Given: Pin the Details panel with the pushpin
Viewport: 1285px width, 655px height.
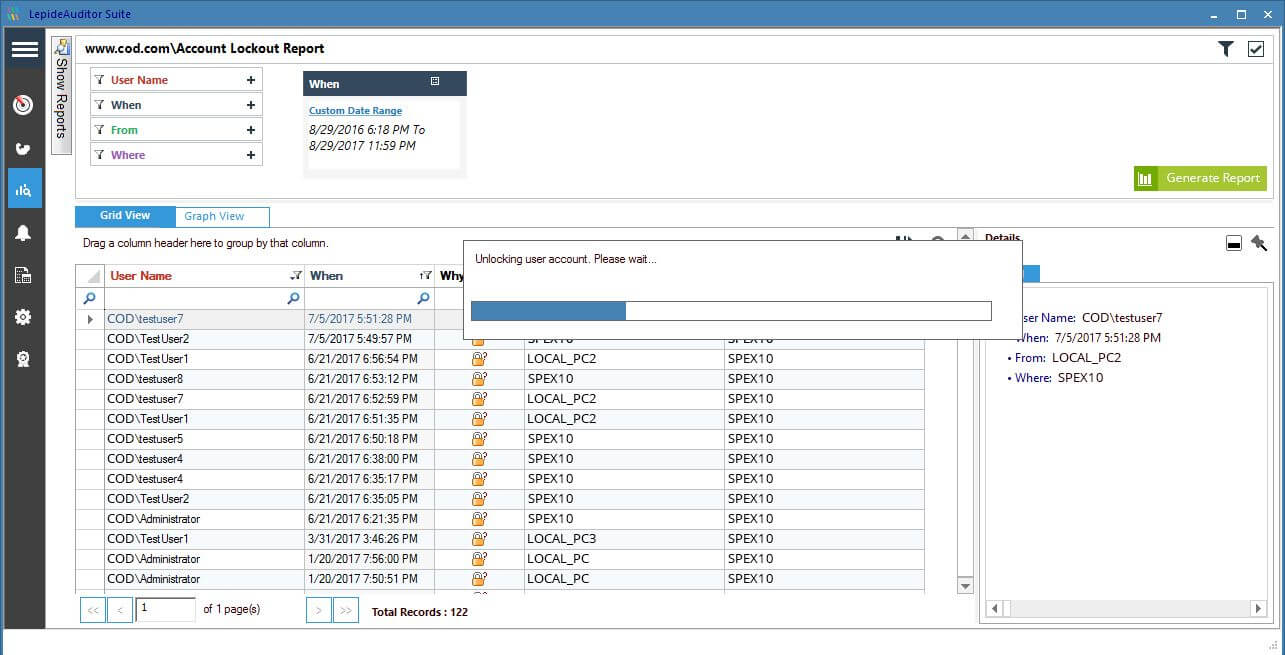Looking at the screenshot, I should pyautogui.click(x=1258, y=243).
